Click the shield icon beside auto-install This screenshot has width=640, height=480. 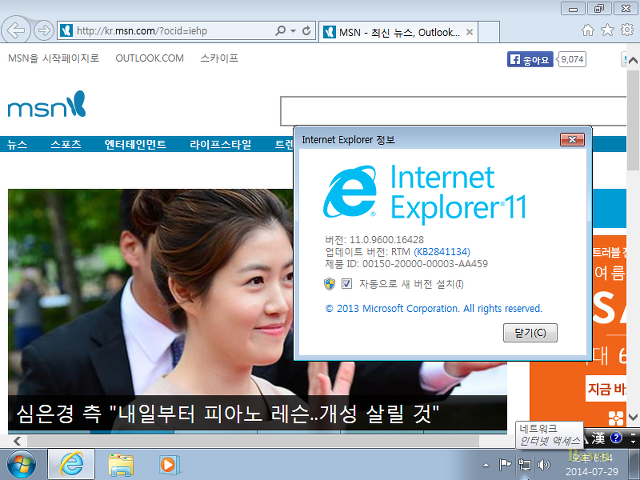coord(329,284)
